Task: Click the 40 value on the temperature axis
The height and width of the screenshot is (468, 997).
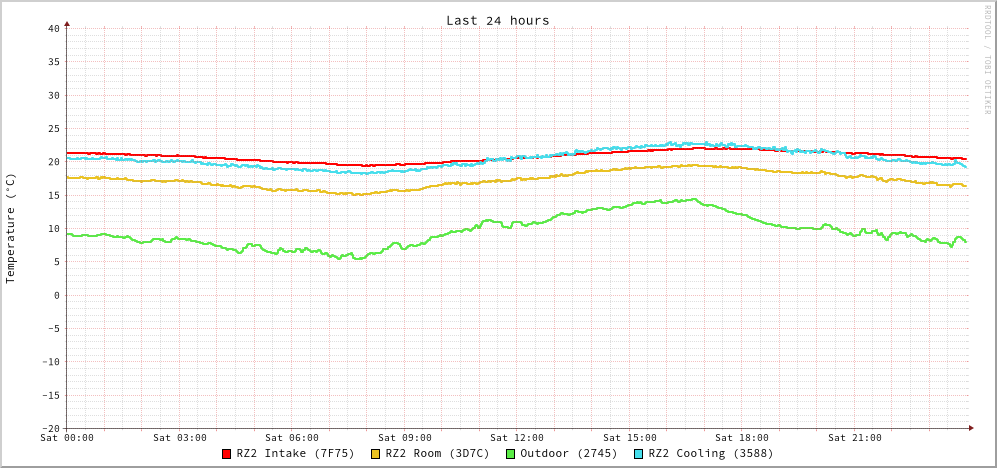Action: tap(53, 28)
